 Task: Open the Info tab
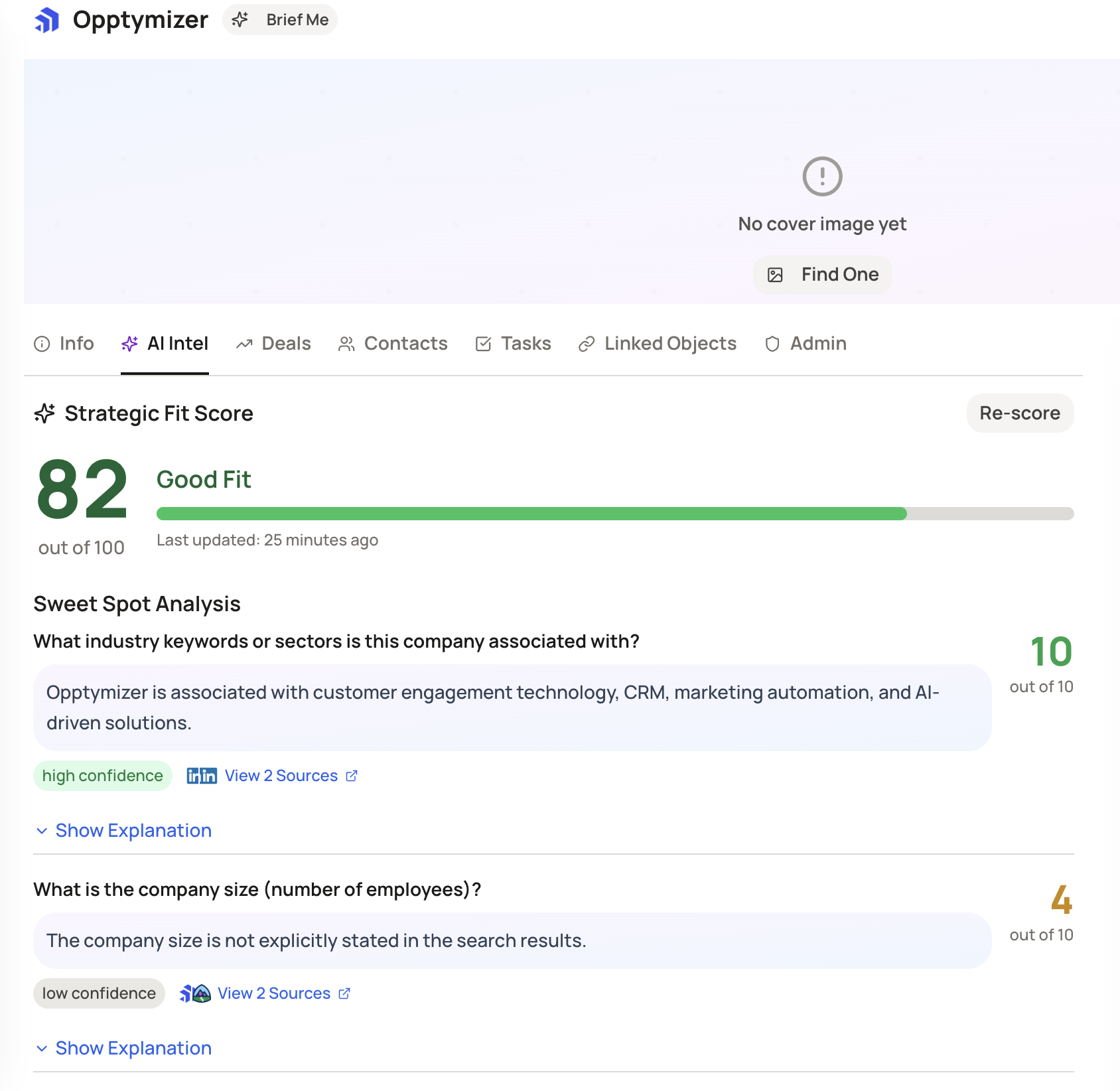[x=64, y=344]
